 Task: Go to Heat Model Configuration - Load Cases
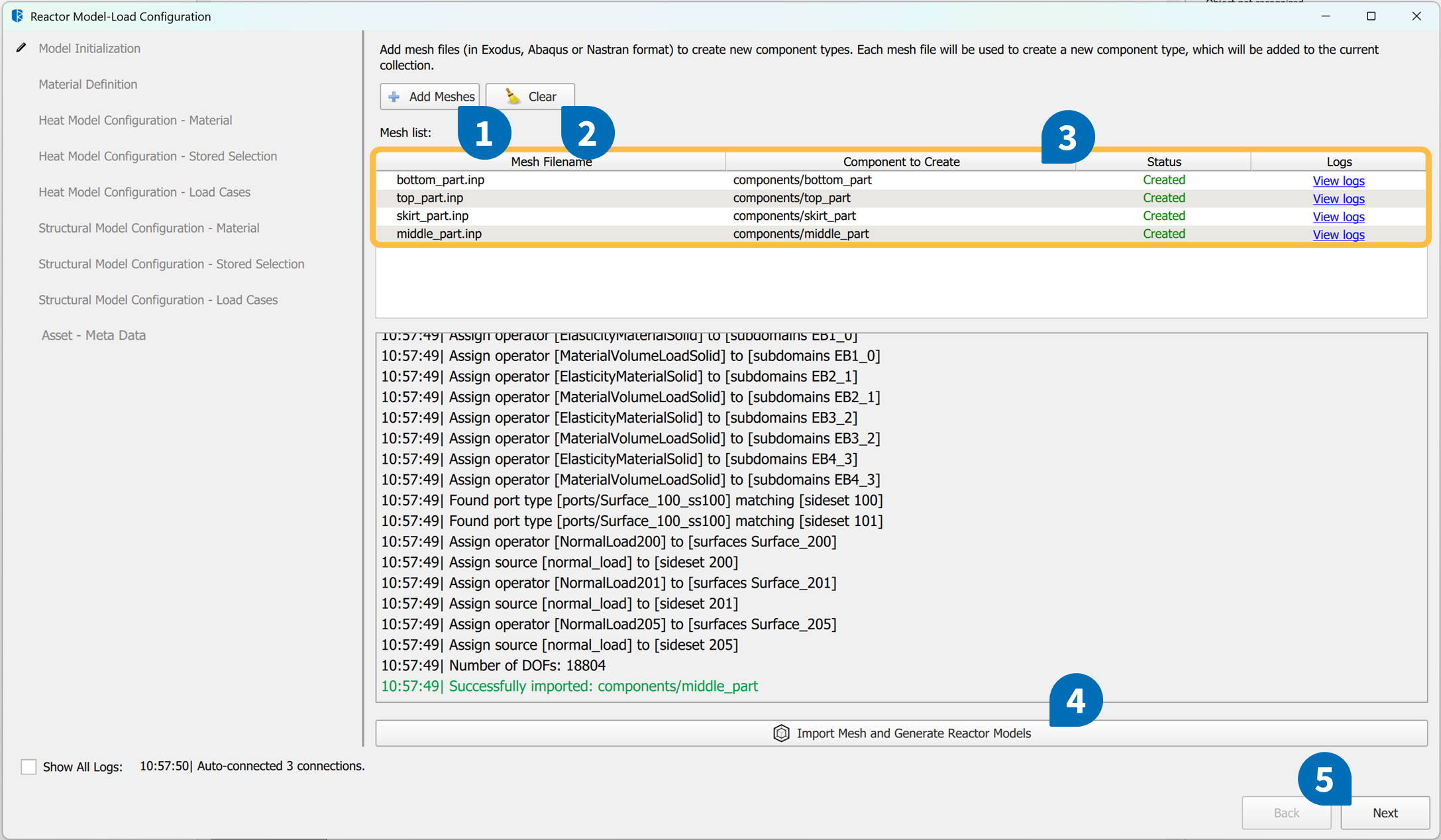[x=144, y=192]
